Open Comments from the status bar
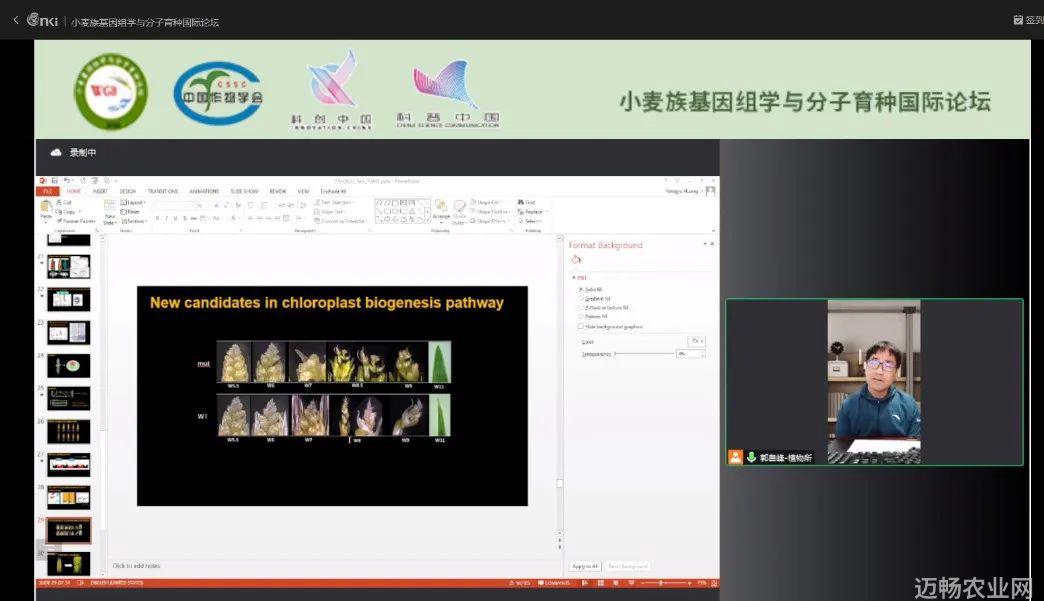Screen dimensions: 1044x601 coord(555,583)
